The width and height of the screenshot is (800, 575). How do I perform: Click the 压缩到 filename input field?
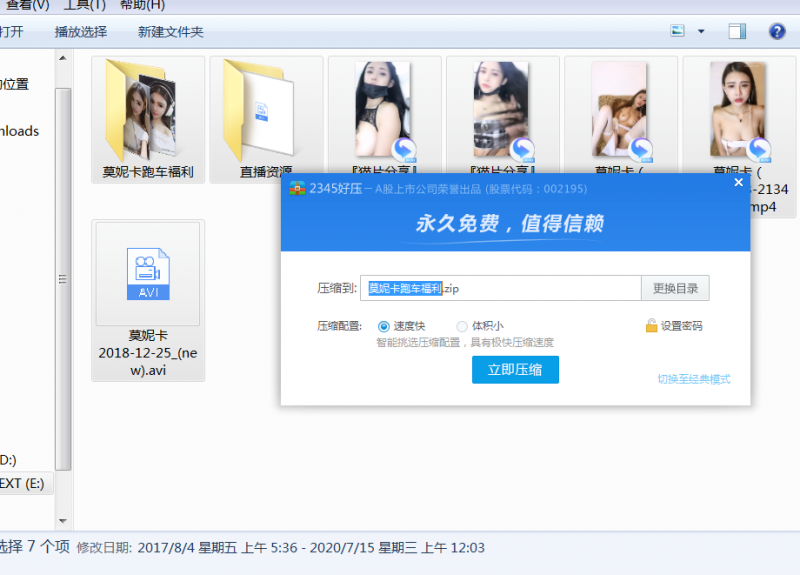pyautogui.click(x=501, y=288)
